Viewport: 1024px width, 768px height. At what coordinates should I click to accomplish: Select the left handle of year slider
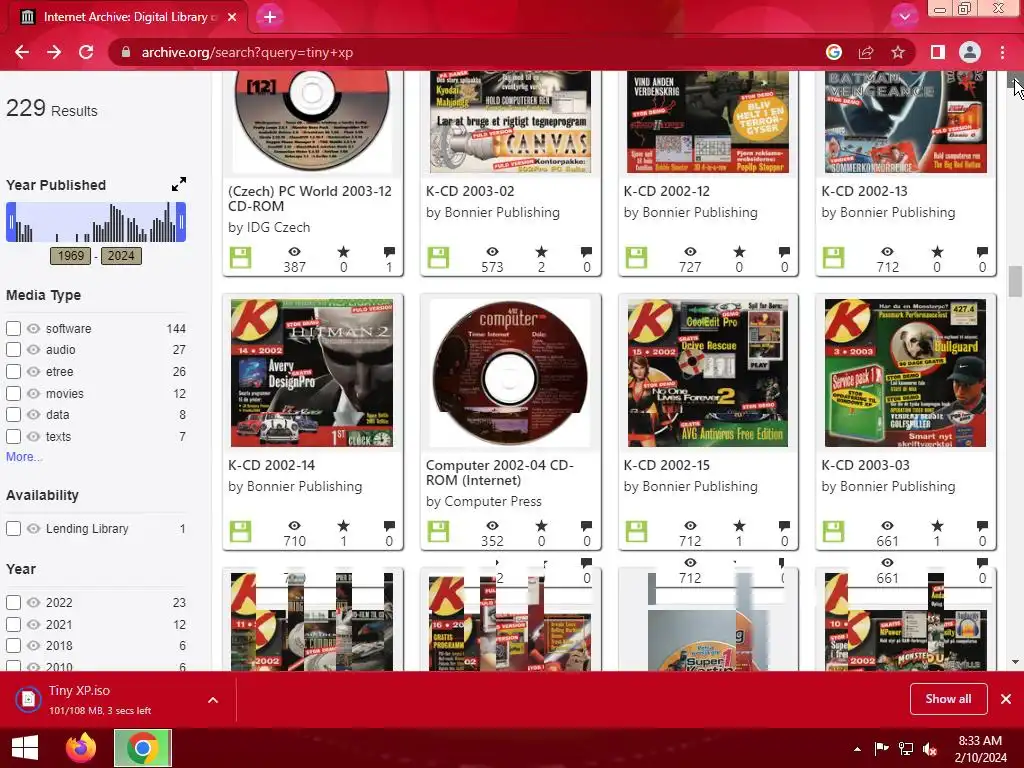[x=10, y=222]
